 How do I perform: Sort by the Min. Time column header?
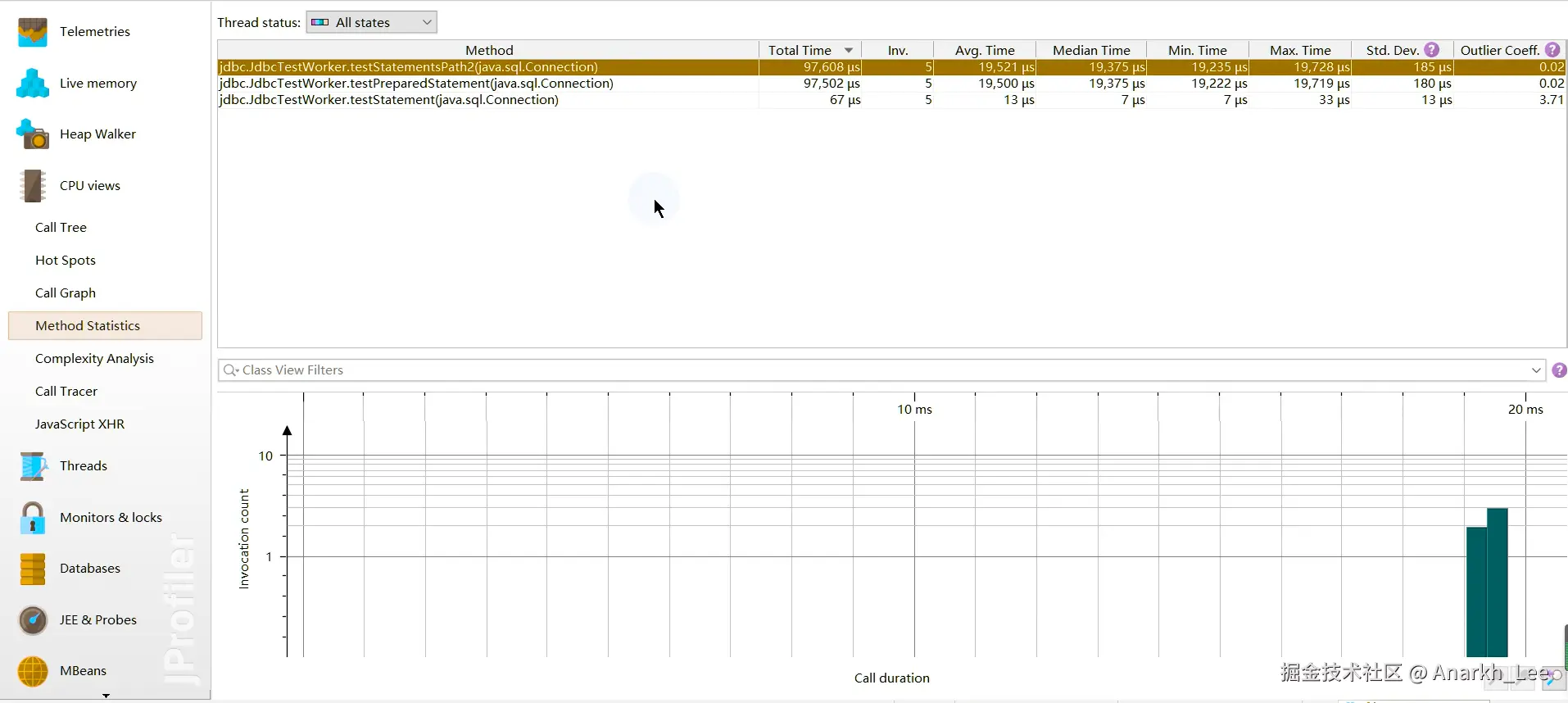click(1198, 50)
